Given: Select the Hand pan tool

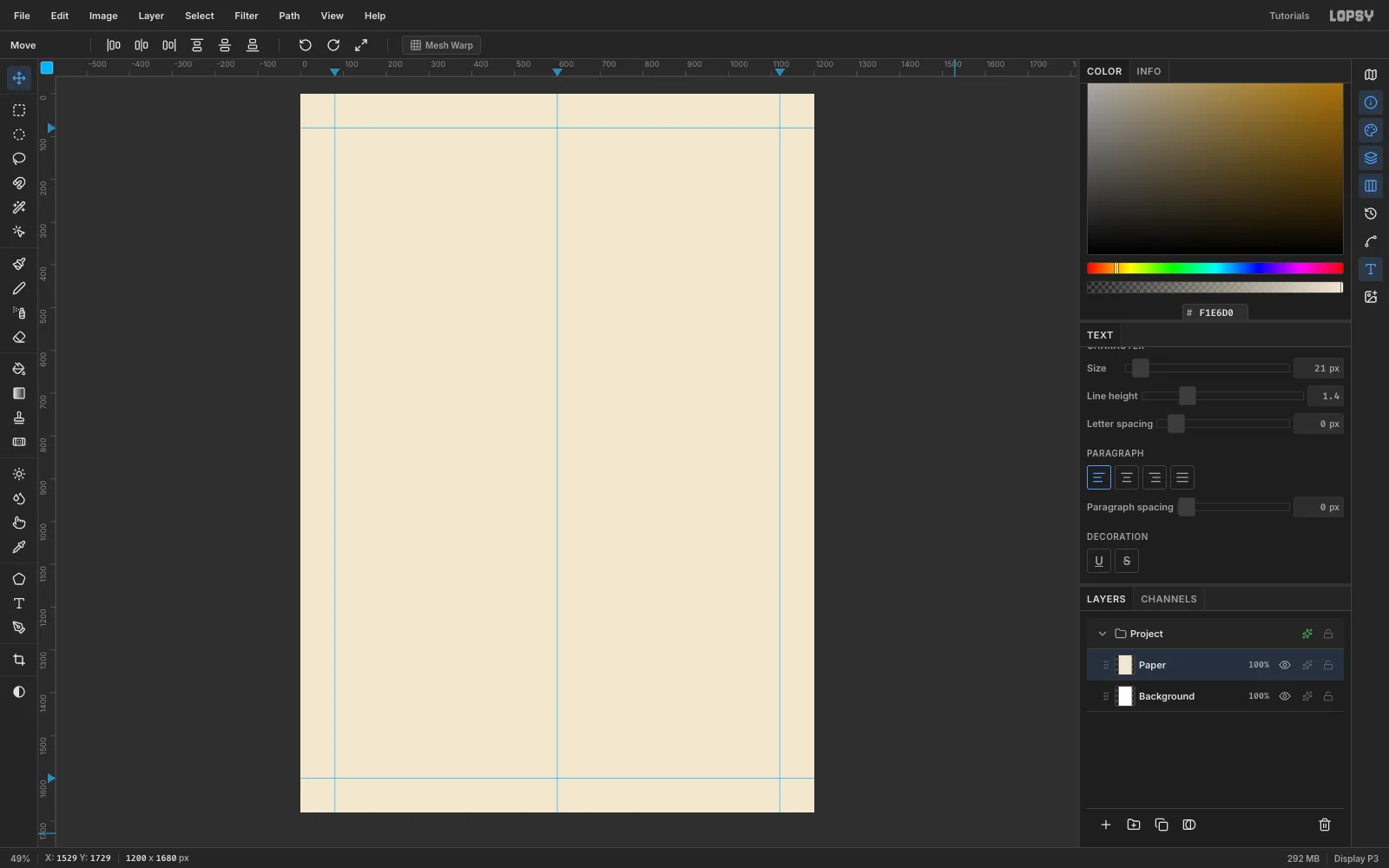Looking at the screenshot, I should click(x=19, y=523).
